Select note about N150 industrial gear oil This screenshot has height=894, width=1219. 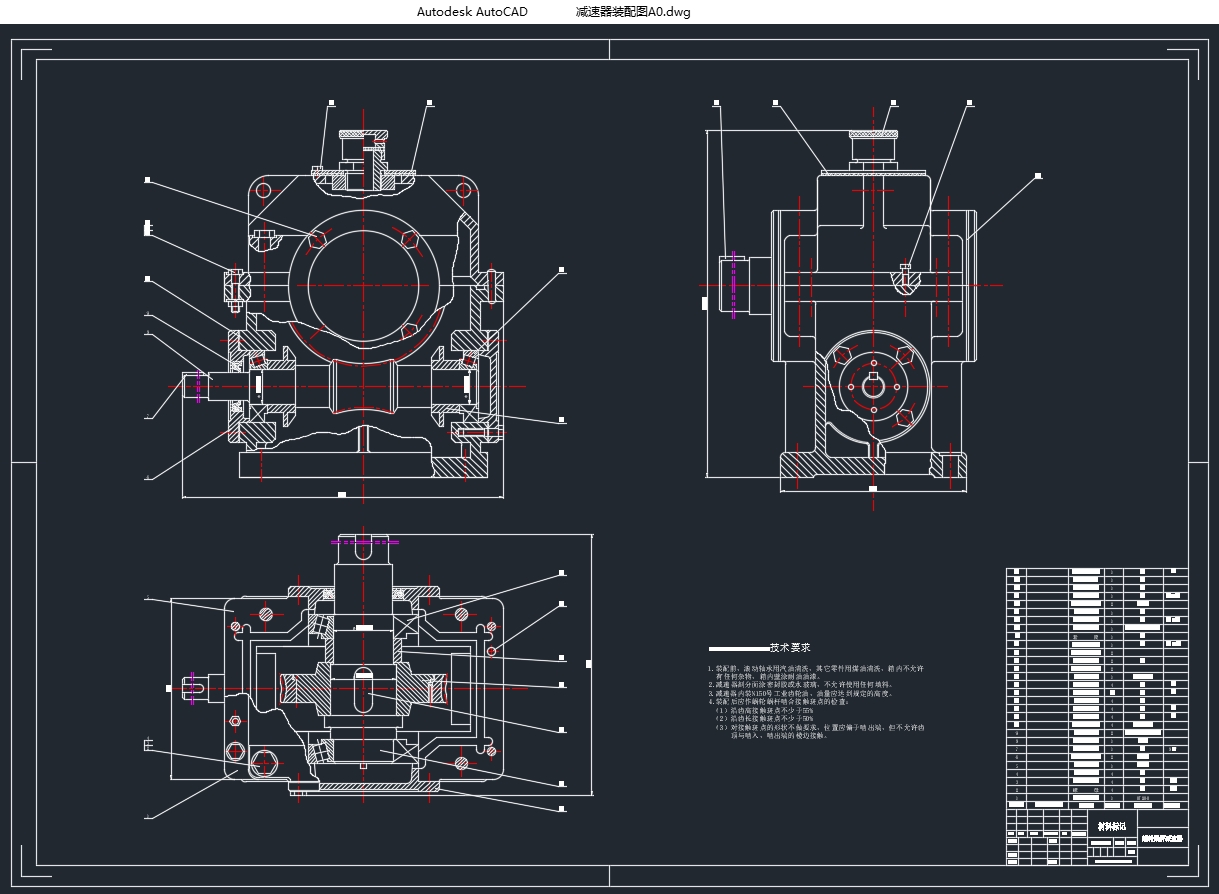800,693
